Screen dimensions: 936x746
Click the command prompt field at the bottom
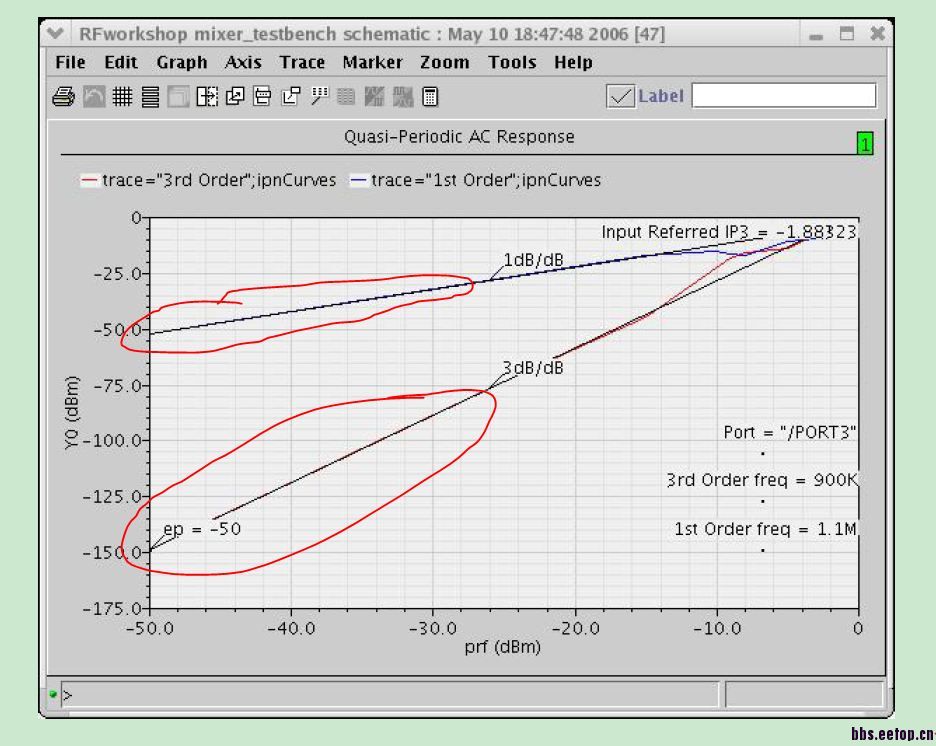tap(390, 695)
